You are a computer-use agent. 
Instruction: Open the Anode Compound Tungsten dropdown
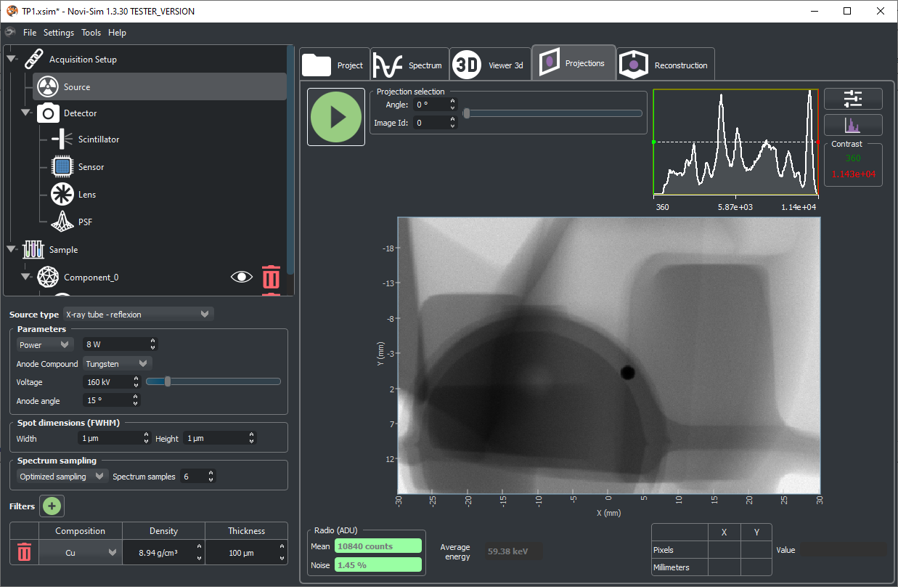[116, 364]
